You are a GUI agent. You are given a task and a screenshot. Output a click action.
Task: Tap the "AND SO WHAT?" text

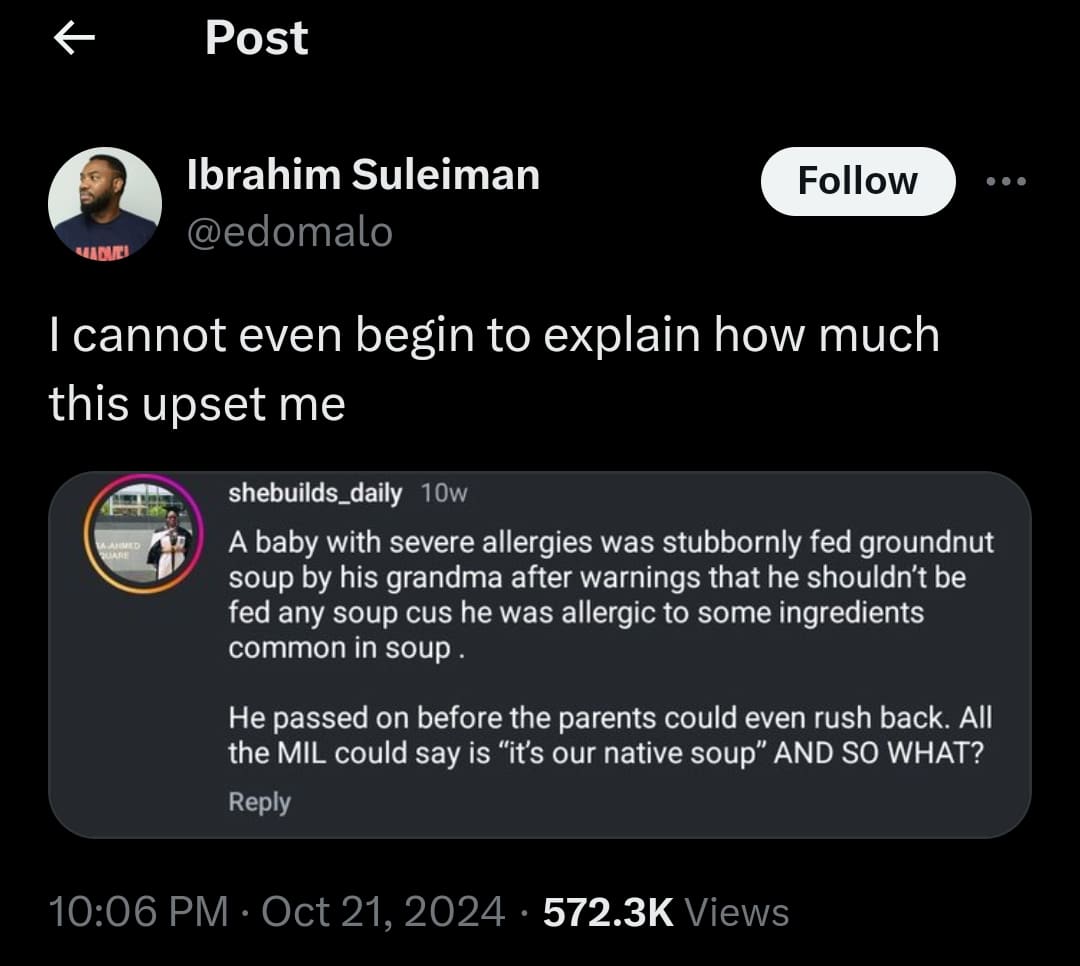pos(879,753)
